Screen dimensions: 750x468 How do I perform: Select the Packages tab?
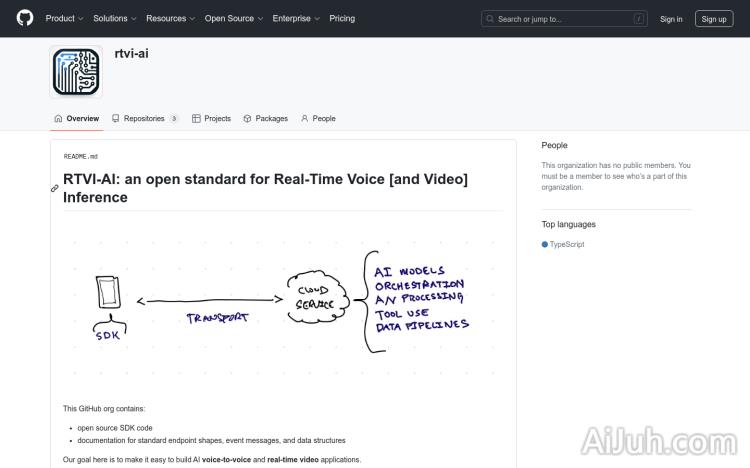click(265, 118)
